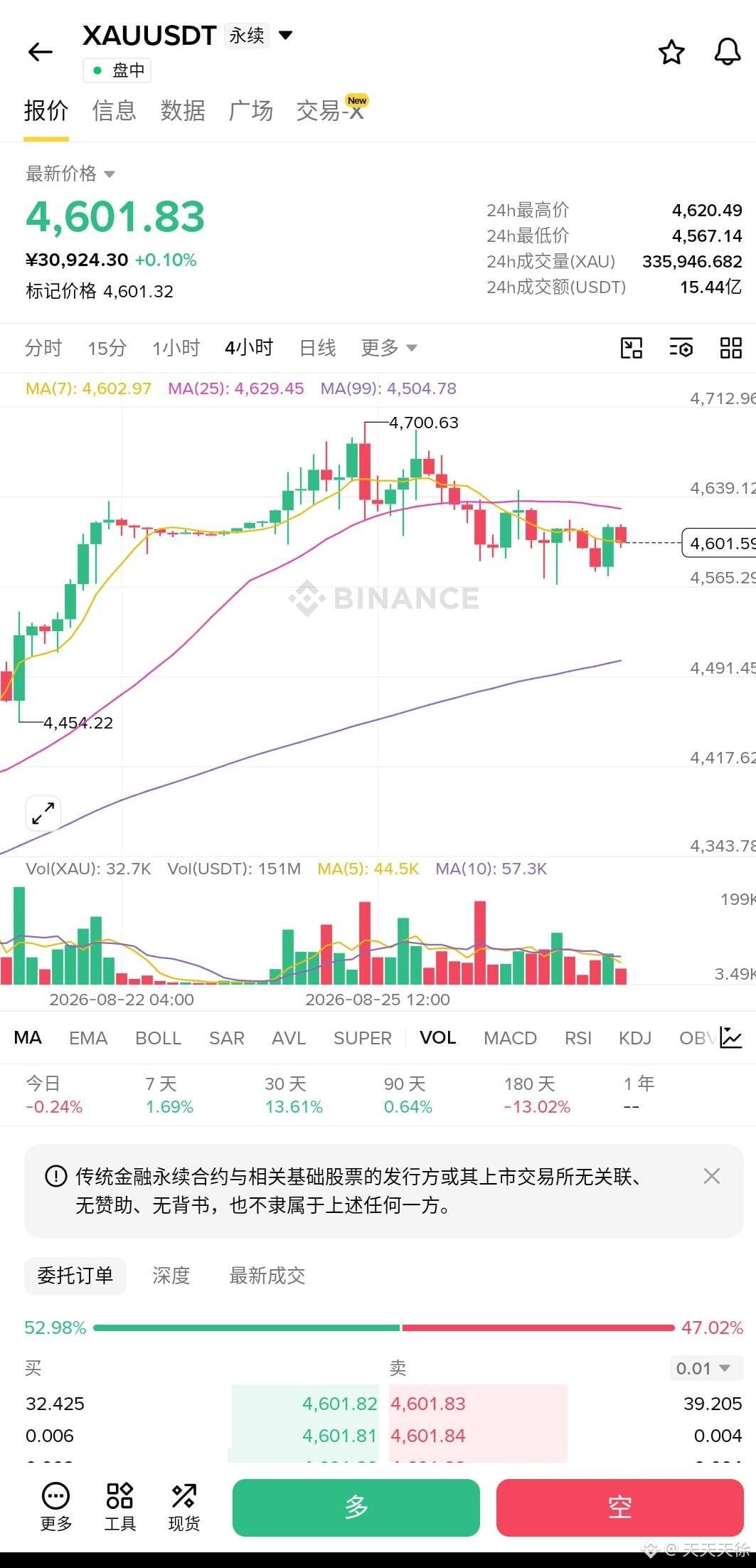
Task: Switch to the 报价 tab
Action: click(x=46, y=111)
